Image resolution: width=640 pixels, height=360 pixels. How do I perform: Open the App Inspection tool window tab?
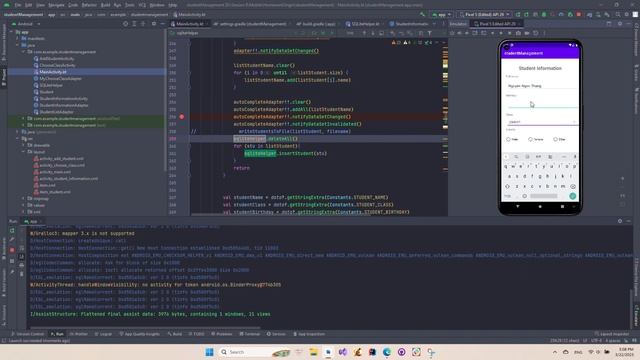tap(309, 334)
